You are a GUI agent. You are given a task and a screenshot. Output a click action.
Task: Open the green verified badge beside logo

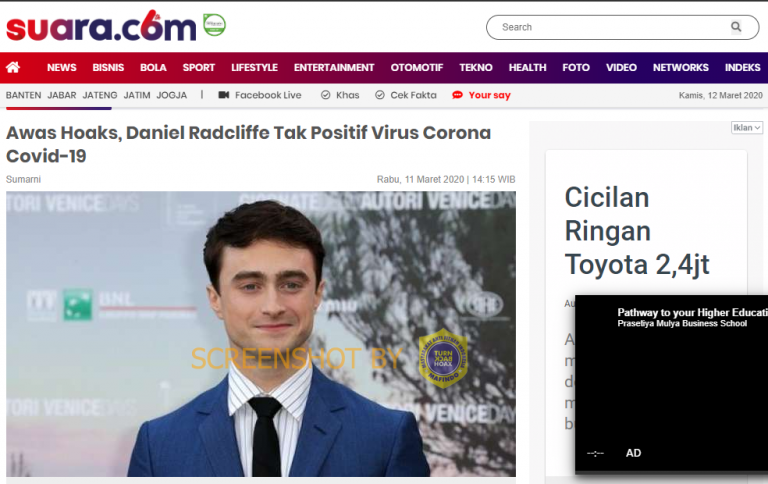coord(215,24)
